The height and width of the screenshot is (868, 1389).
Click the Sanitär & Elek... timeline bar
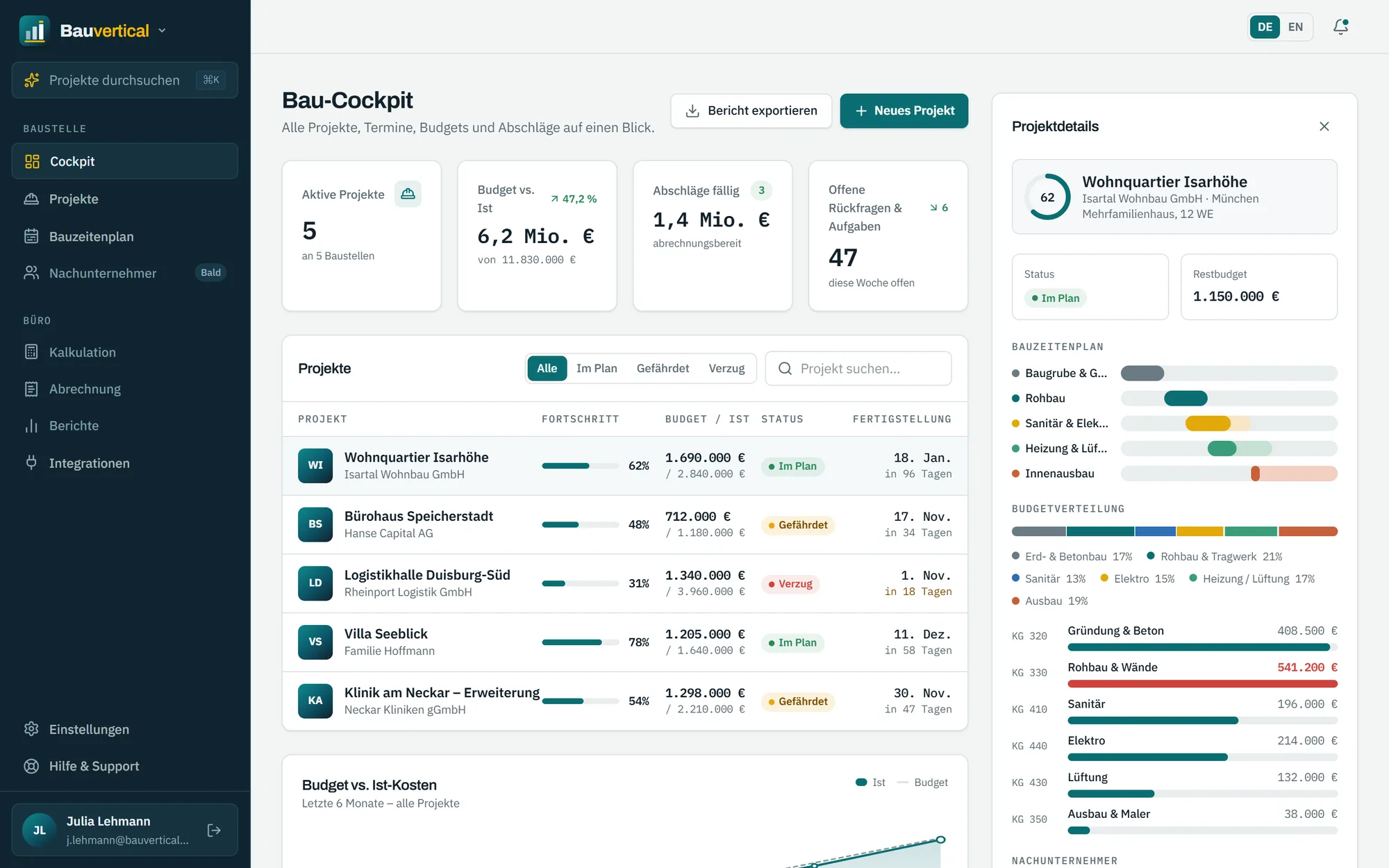tap(1208, 423)
